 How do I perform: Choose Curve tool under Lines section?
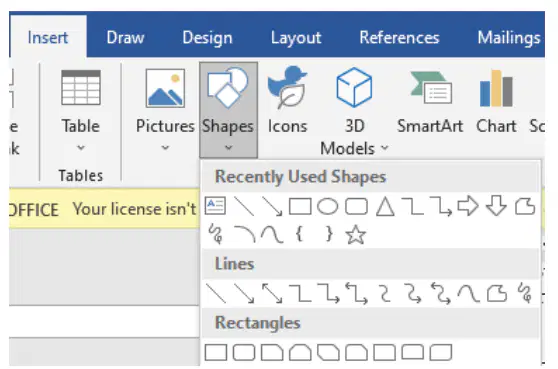tap(468, 294)
